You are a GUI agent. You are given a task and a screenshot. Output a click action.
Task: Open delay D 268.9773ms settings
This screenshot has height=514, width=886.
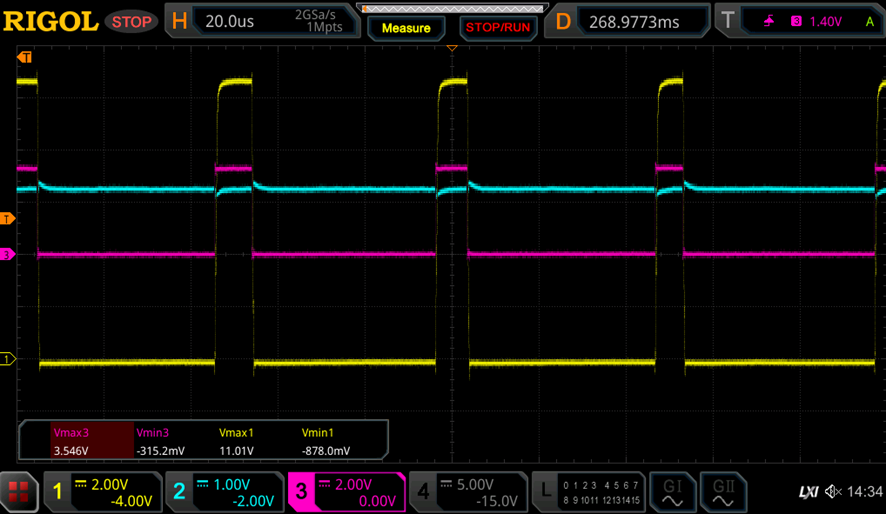[627, 21]
